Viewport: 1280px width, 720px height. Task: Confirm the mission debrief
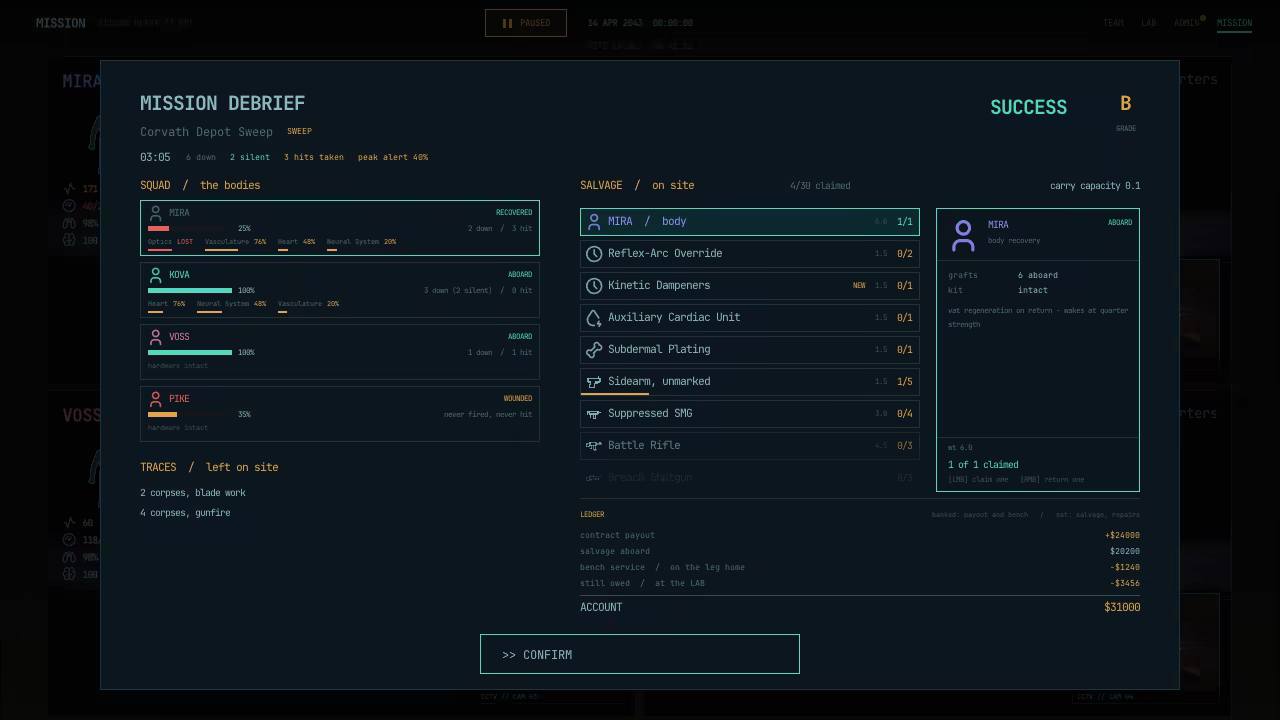640,654
